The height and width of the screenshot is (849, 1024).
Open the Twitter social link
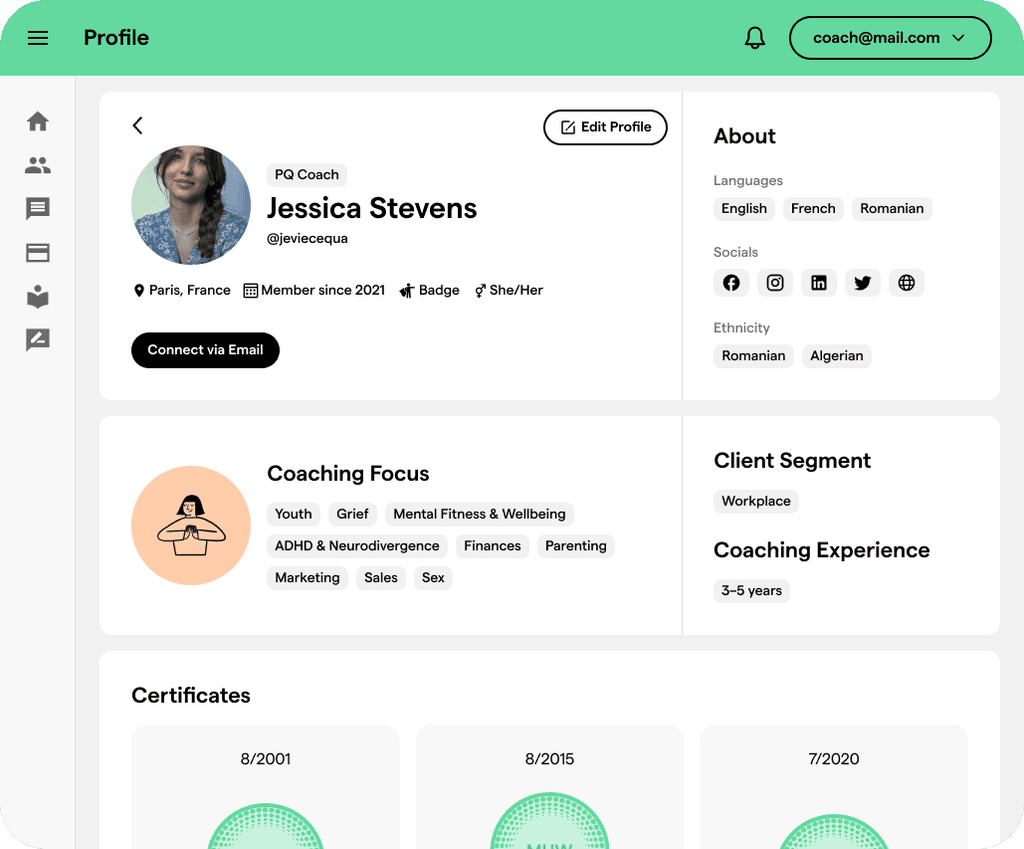click(862, 283)
